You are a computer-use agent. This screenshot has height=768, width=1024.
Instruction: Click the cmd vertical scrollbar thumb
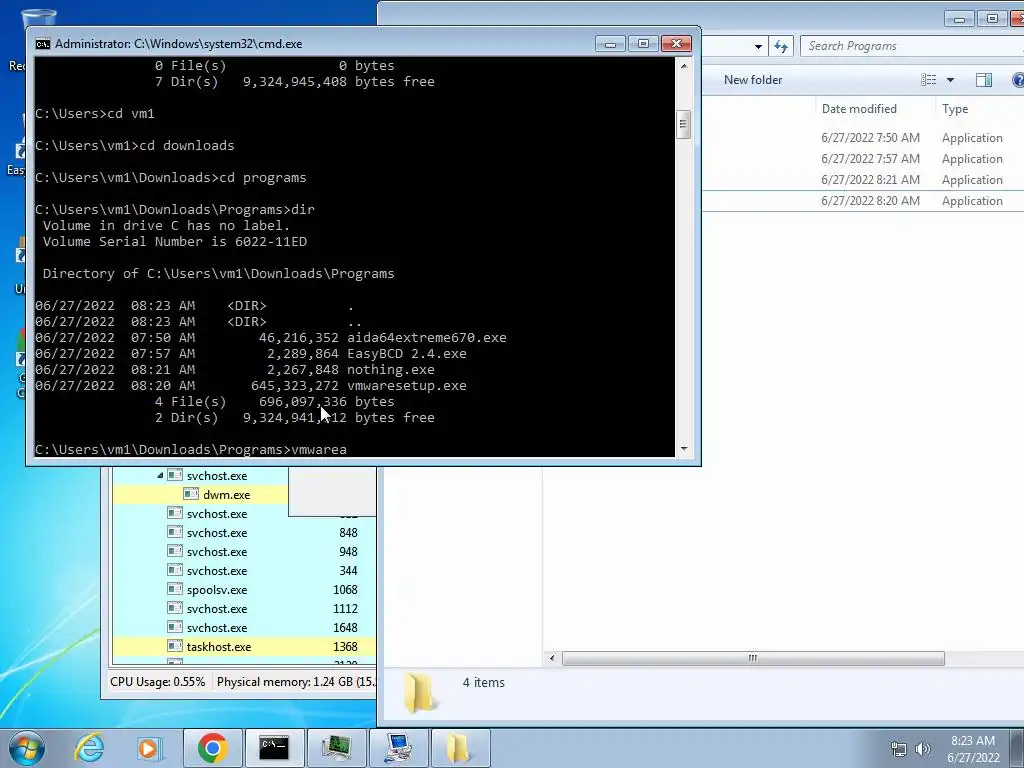click(x=684, y=124)
